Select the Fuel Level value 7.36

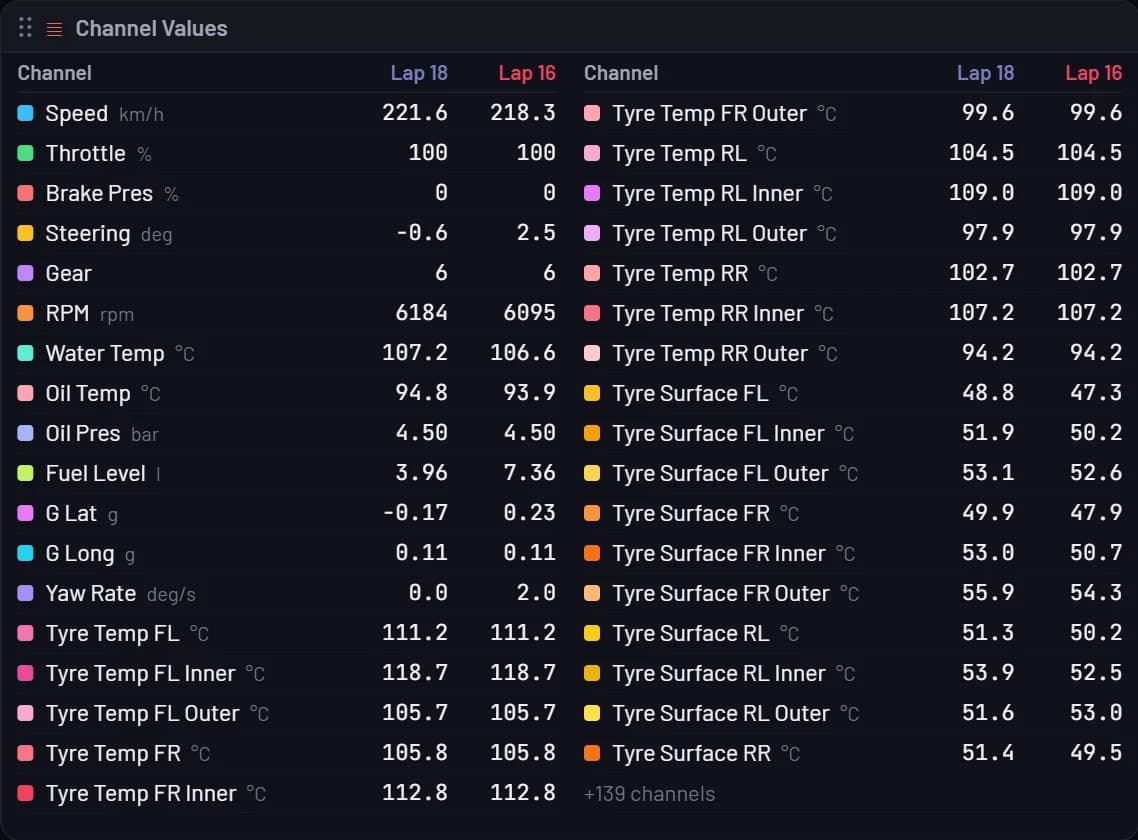(530, 473)
